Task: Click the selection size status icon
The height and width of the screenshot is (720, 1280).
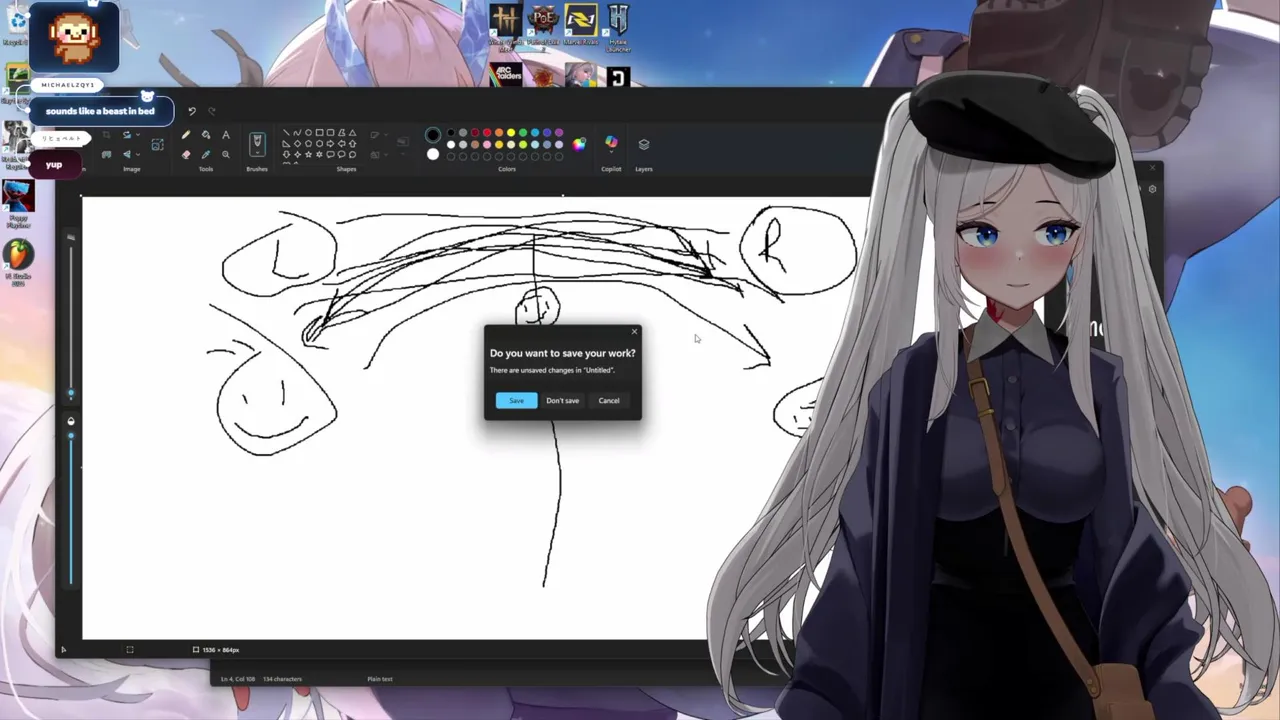Action: [129, 650]
